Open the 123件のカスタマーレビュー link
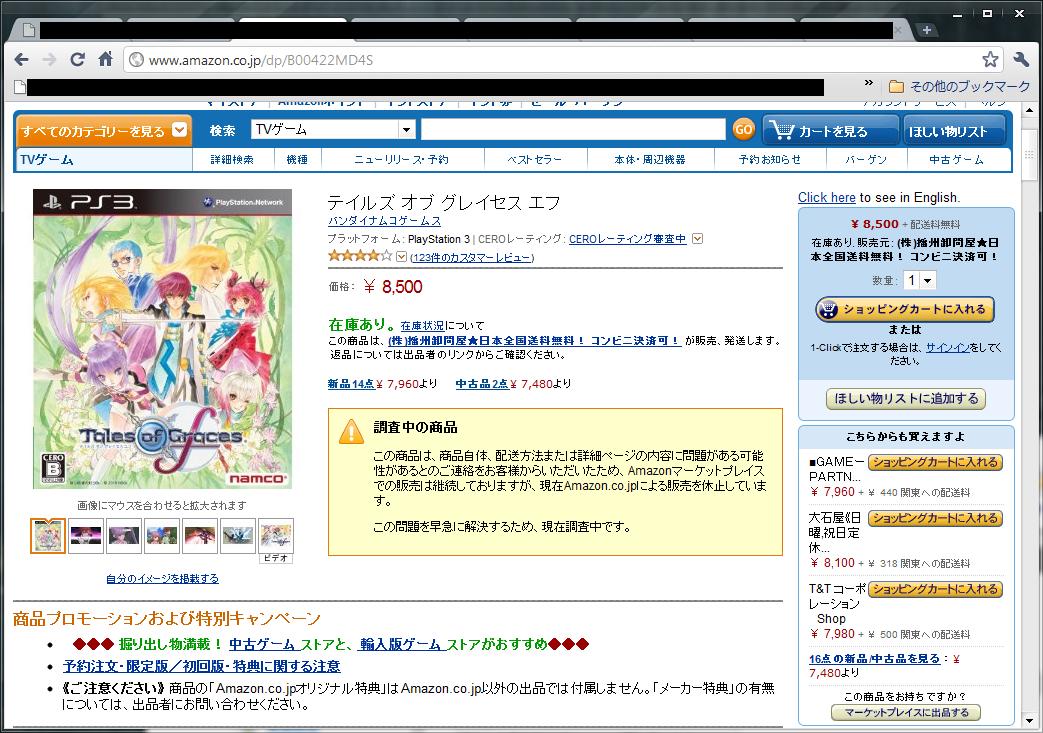Screen dimensions: 1043x733 pyautogui.click(x=472, y=257)
